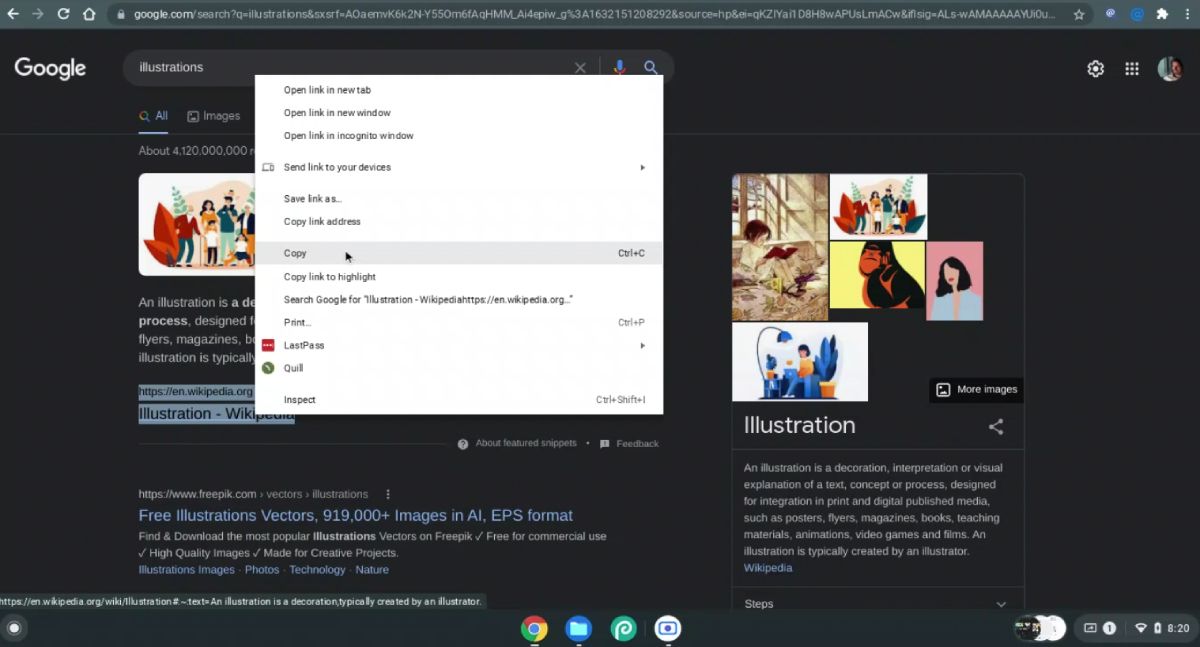Click the page reload icon
1200x647 pixels.
[62, 15]
